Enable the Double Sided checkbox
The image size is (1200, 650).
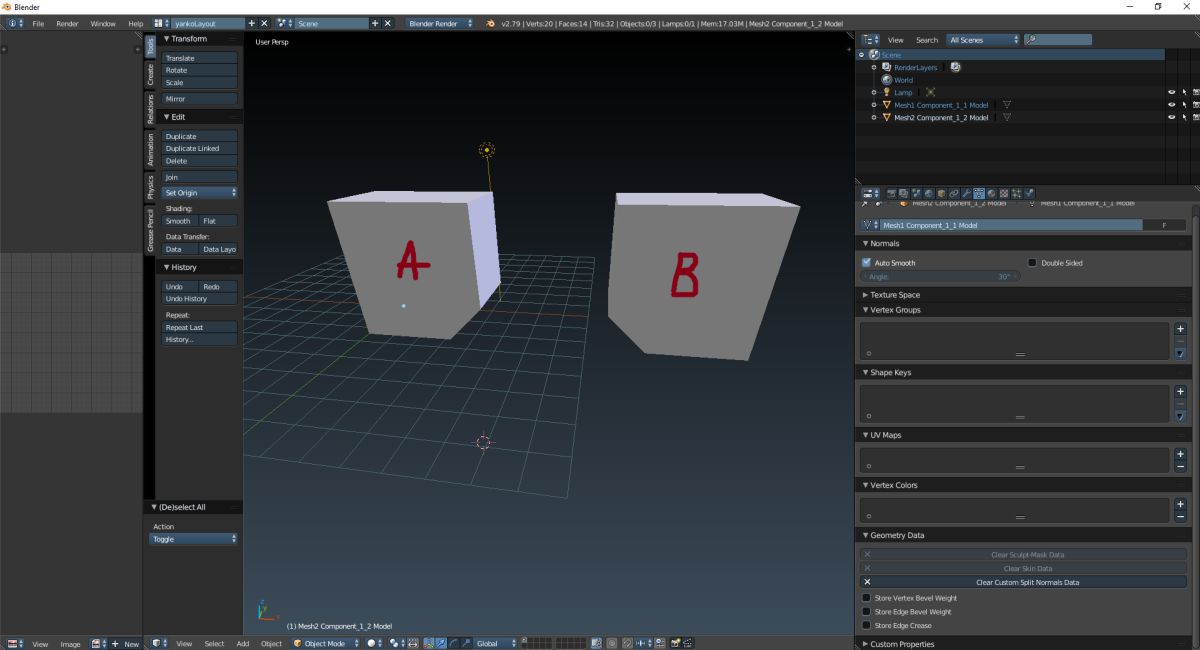pos(1032,263)
